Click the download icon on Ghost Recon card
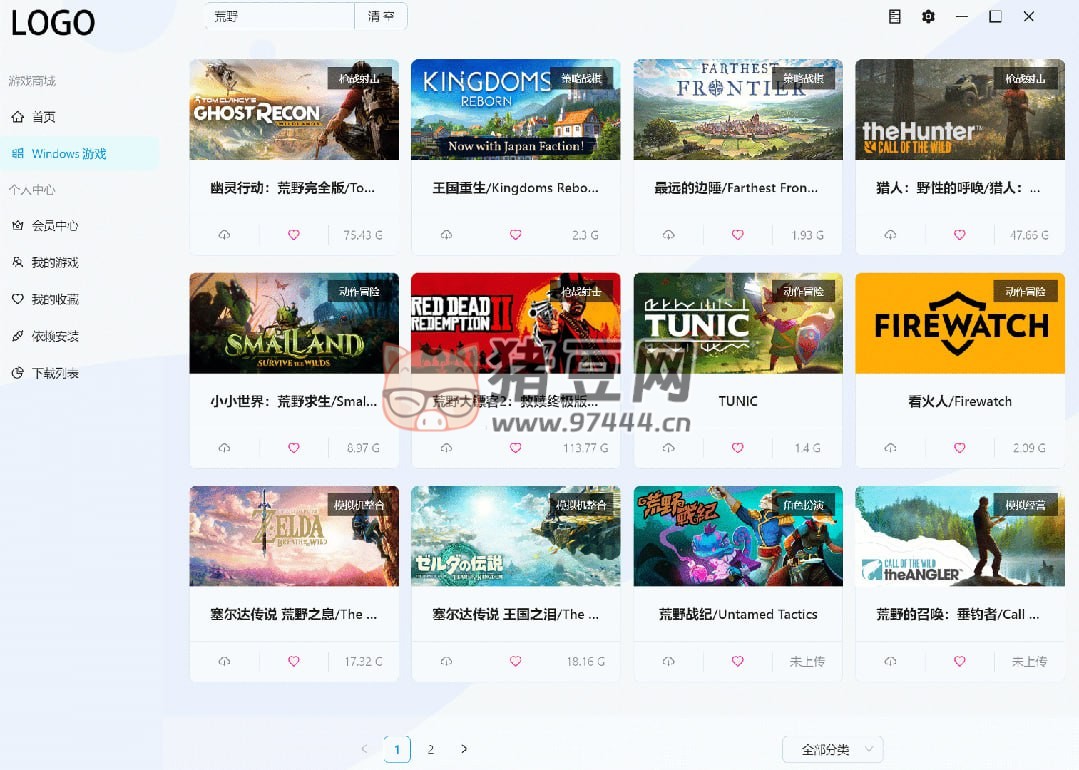The width and height of the screenshot is (1079, 770). [x=224, y=235]
